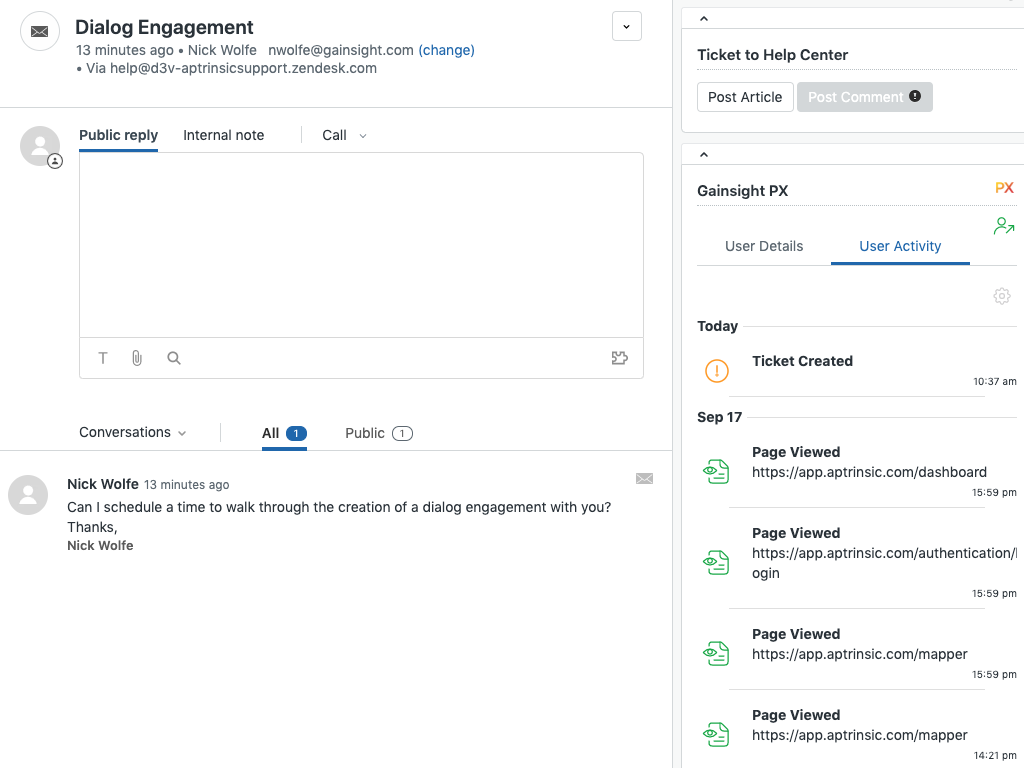
Task: Click the Post Article button
Action: point(745,97)
